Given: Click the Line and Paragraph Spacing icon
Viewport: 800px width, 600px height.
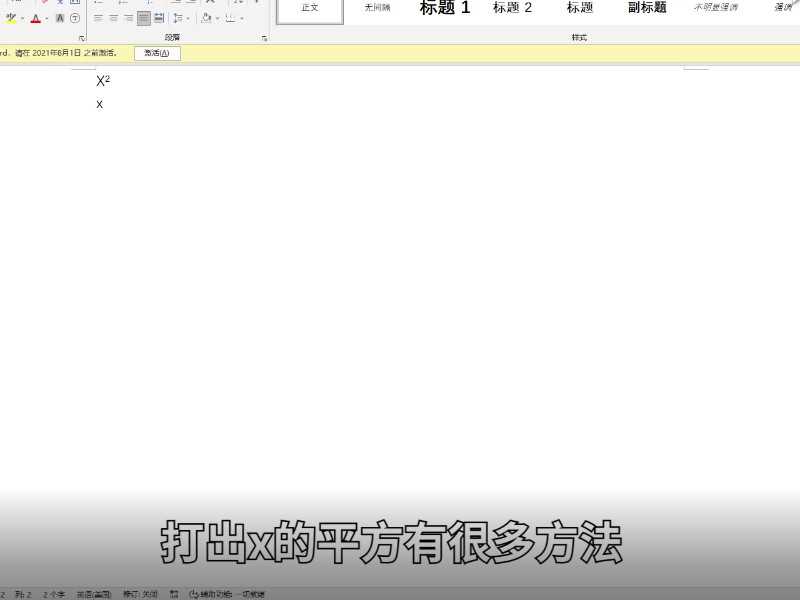Looking at the screenshot, I should click(177, 17).
